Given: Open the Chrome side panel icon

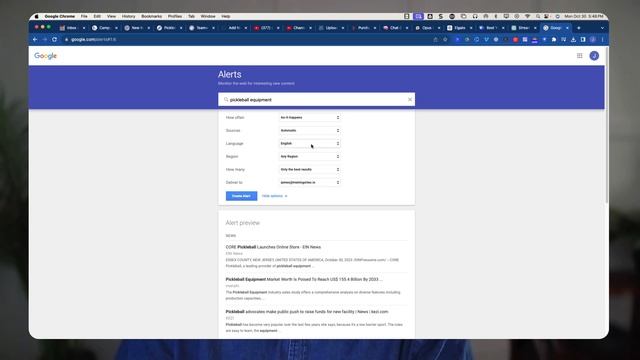Looking at the screenshot, I should [x=583, y=40].
